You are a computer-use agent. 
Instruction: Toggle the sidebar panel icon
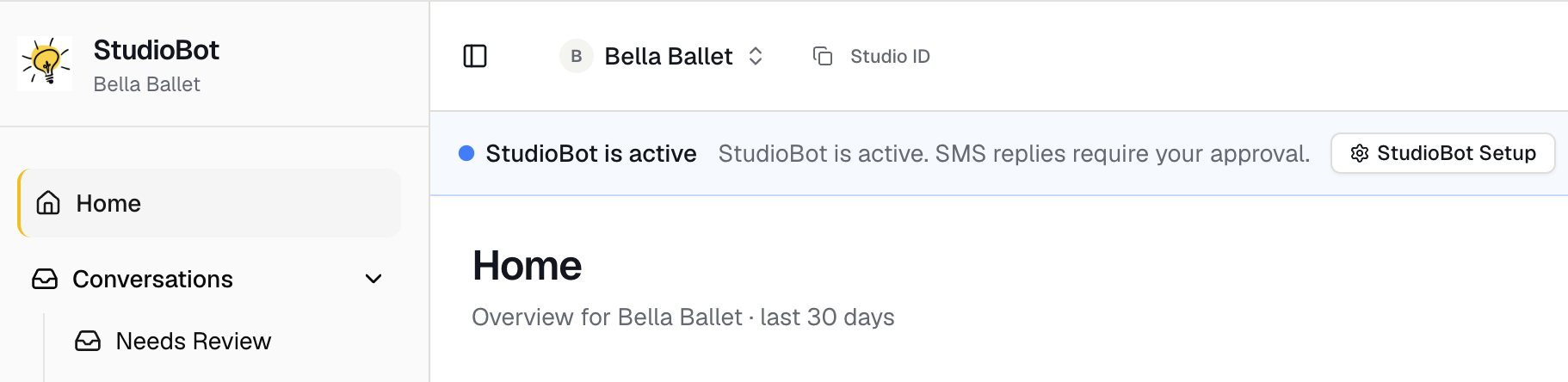tap(475, 56)
